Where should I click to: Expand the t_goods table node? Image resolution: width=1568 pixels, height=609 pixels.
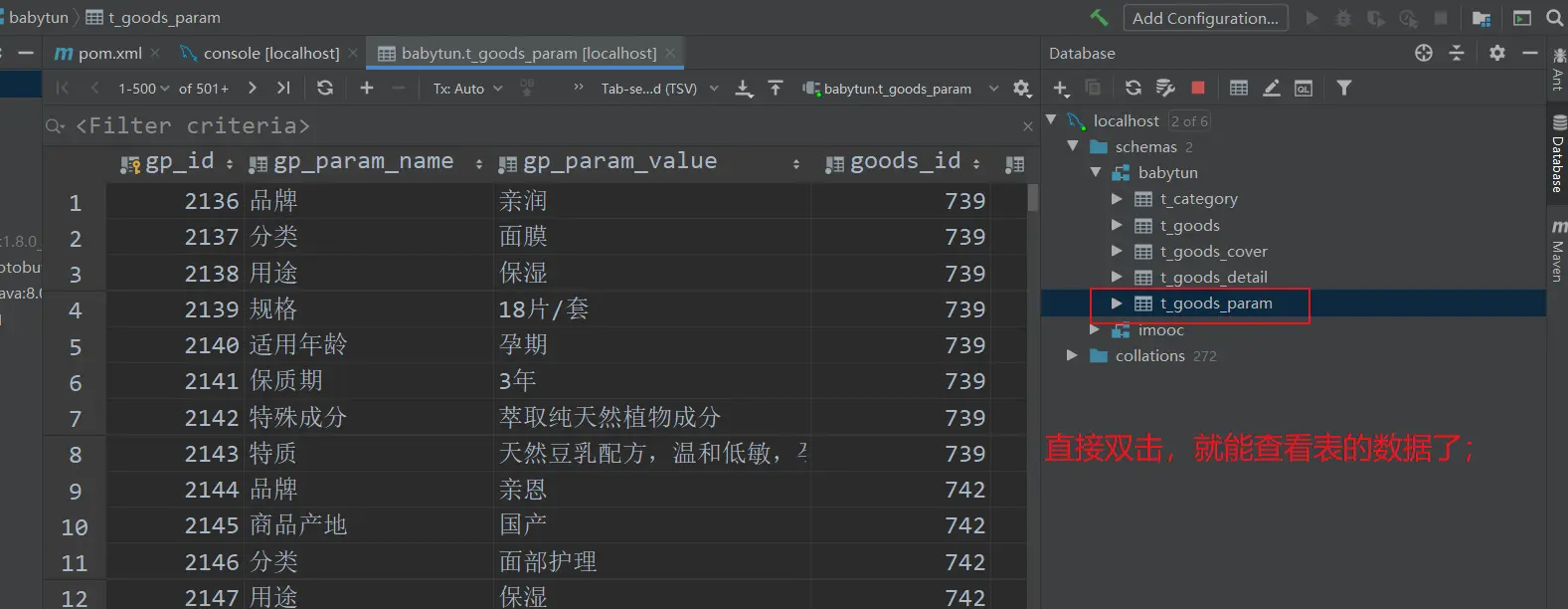click(1117, 225)
